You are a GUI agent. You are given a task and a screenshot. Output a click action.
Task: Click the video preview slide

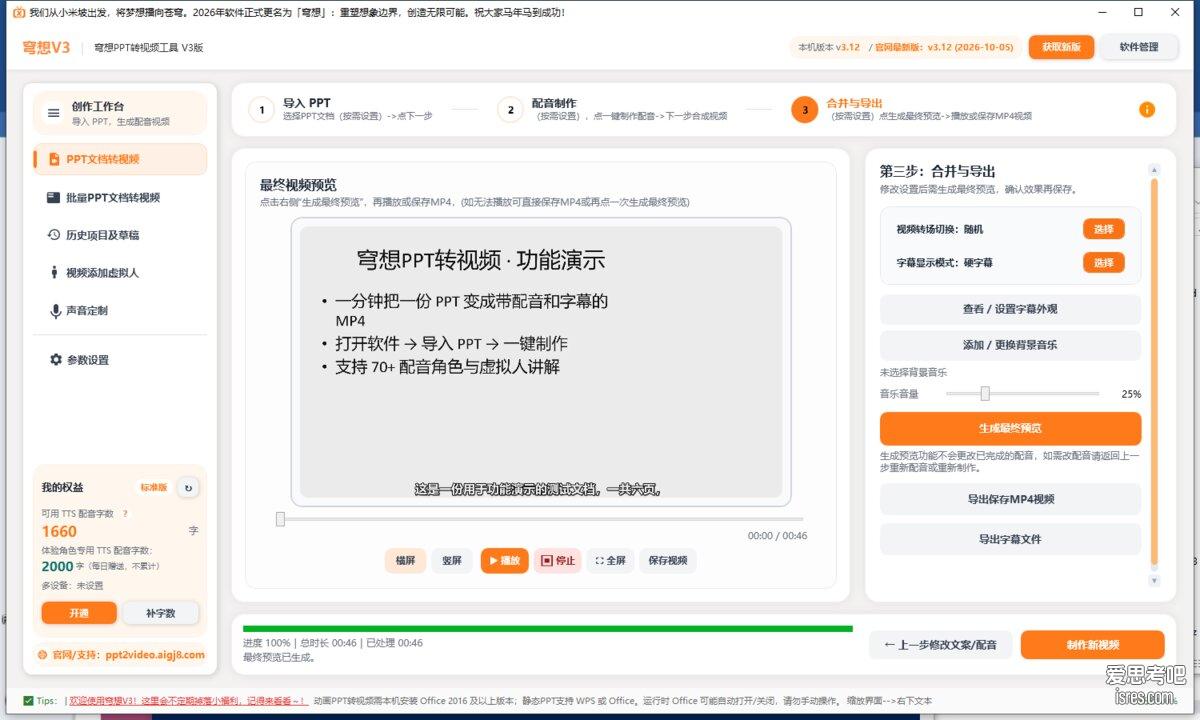pos(541,362)
